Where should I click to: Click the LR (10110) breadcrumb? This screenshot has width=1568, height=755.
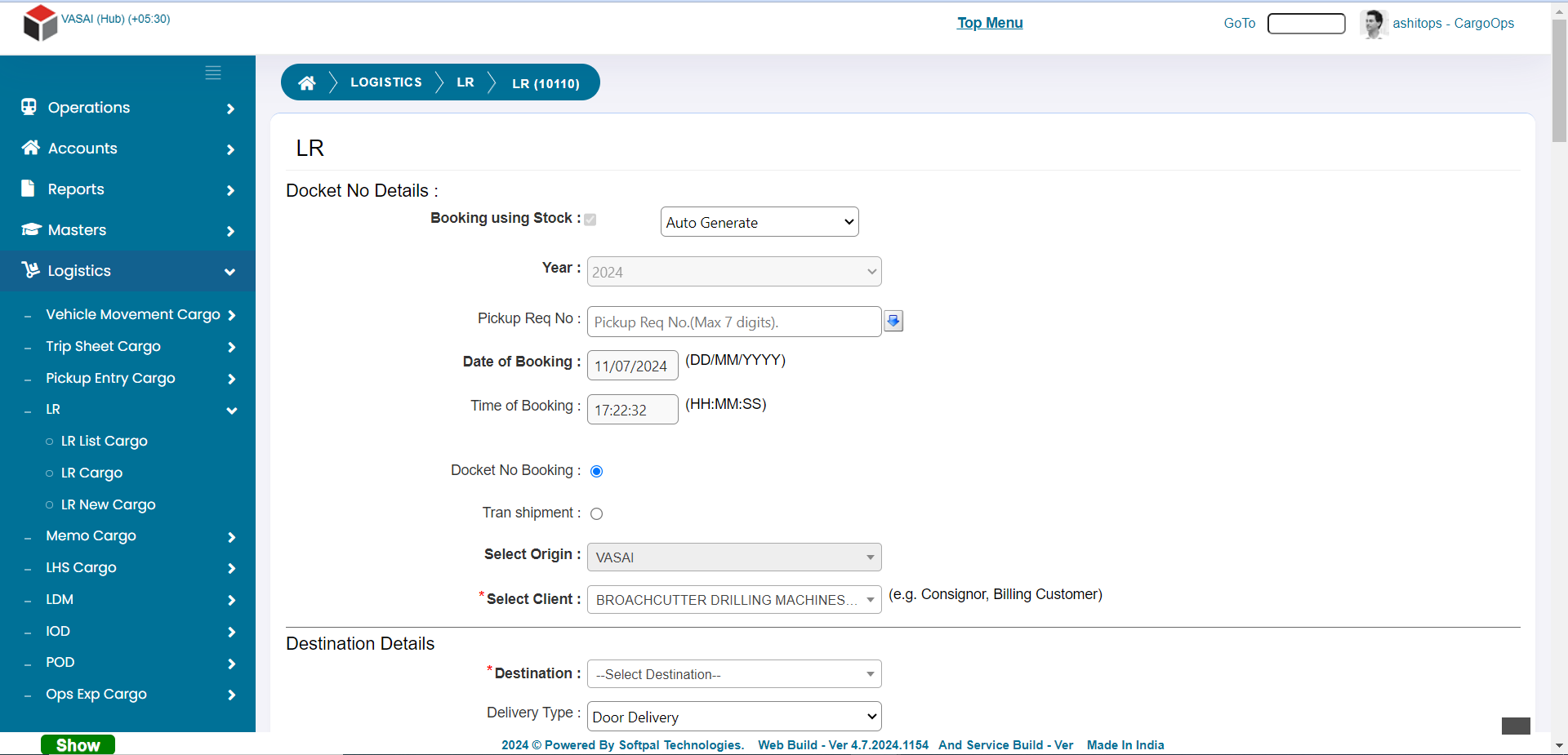click(x=546, y=83)
